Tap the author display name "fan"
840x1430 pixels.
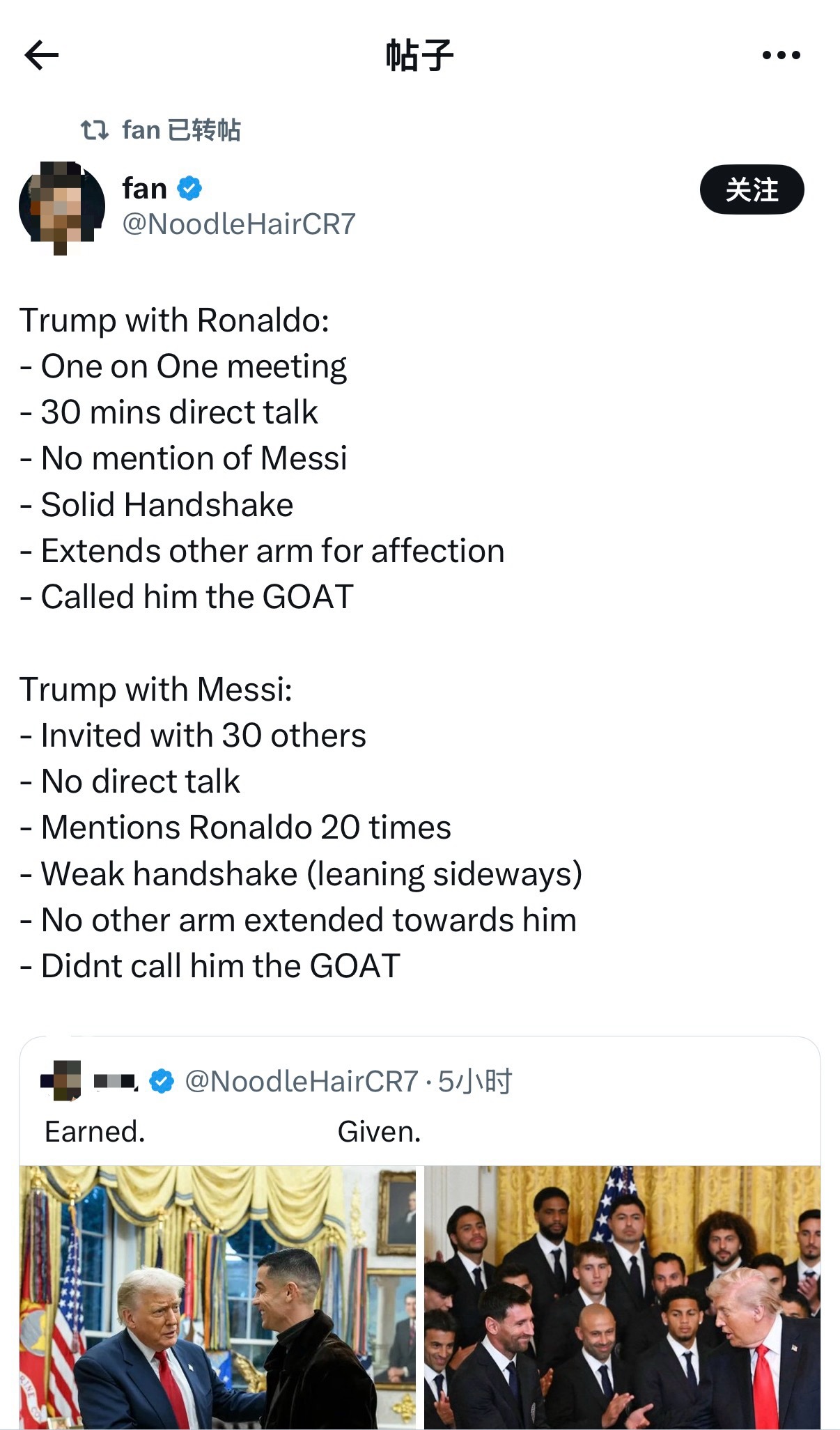[x=144, y=189]
